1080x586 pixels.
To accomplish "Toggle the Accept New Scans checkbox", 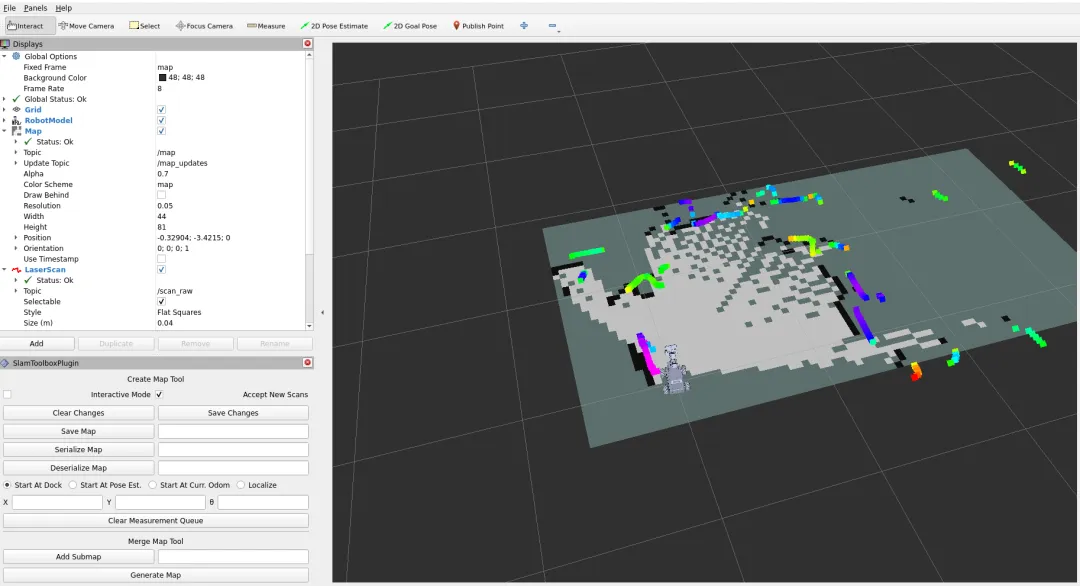I will point(159,395).
